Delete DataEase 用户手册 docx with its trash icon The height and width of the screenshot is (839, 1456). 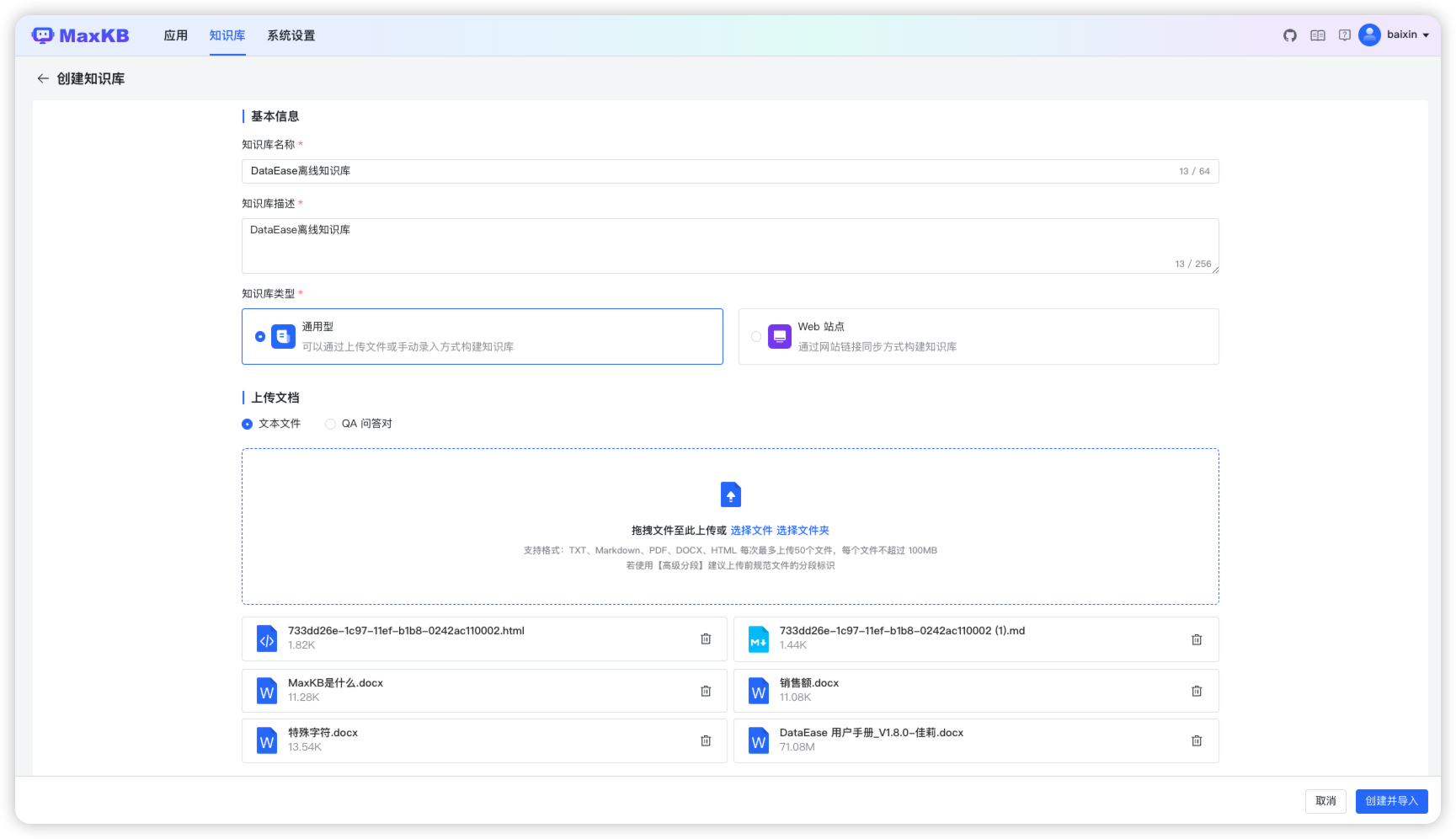(1197, 740)
